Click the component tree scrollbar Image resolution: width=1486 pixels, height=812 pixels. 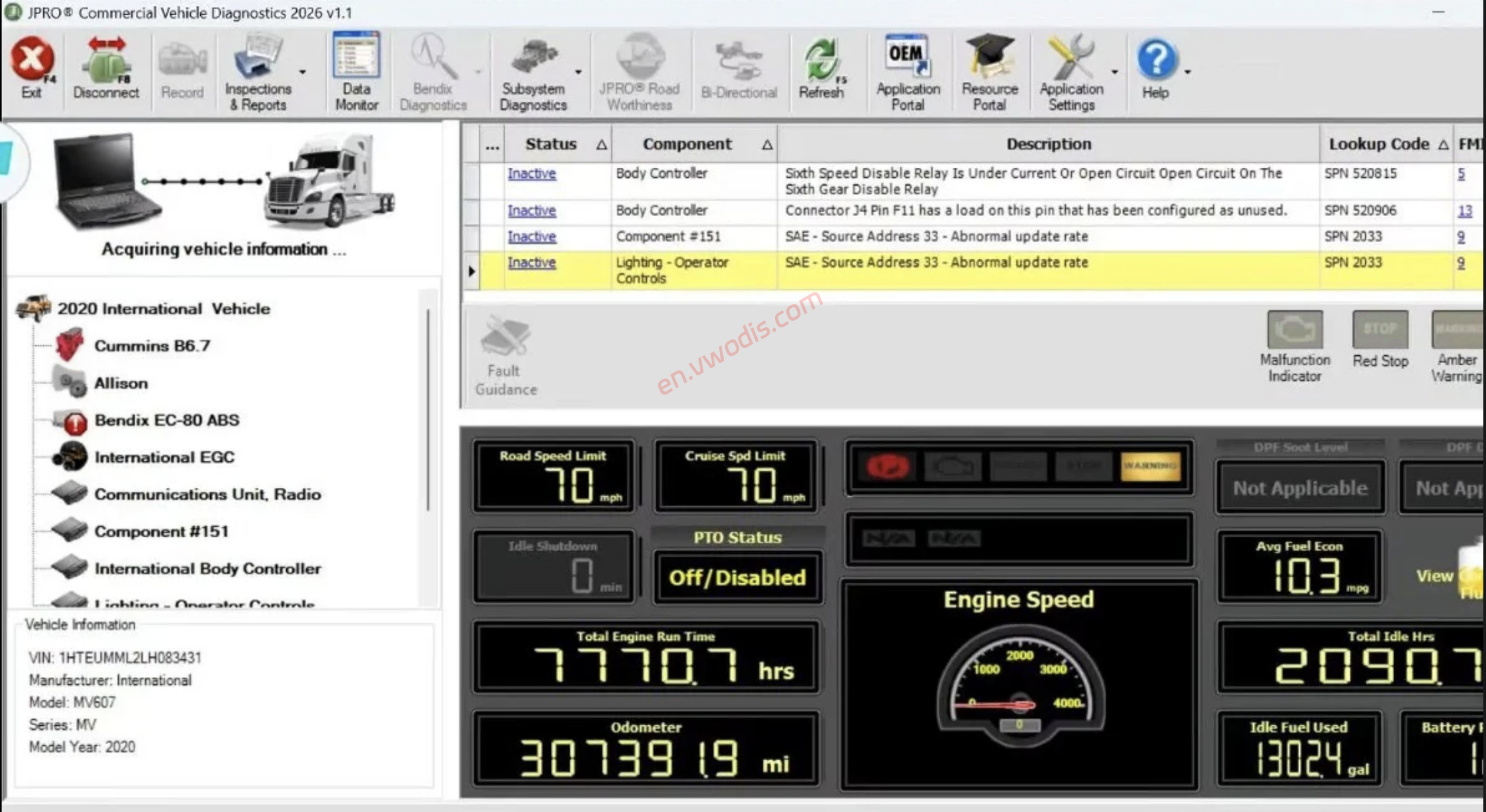pos(428,409)
